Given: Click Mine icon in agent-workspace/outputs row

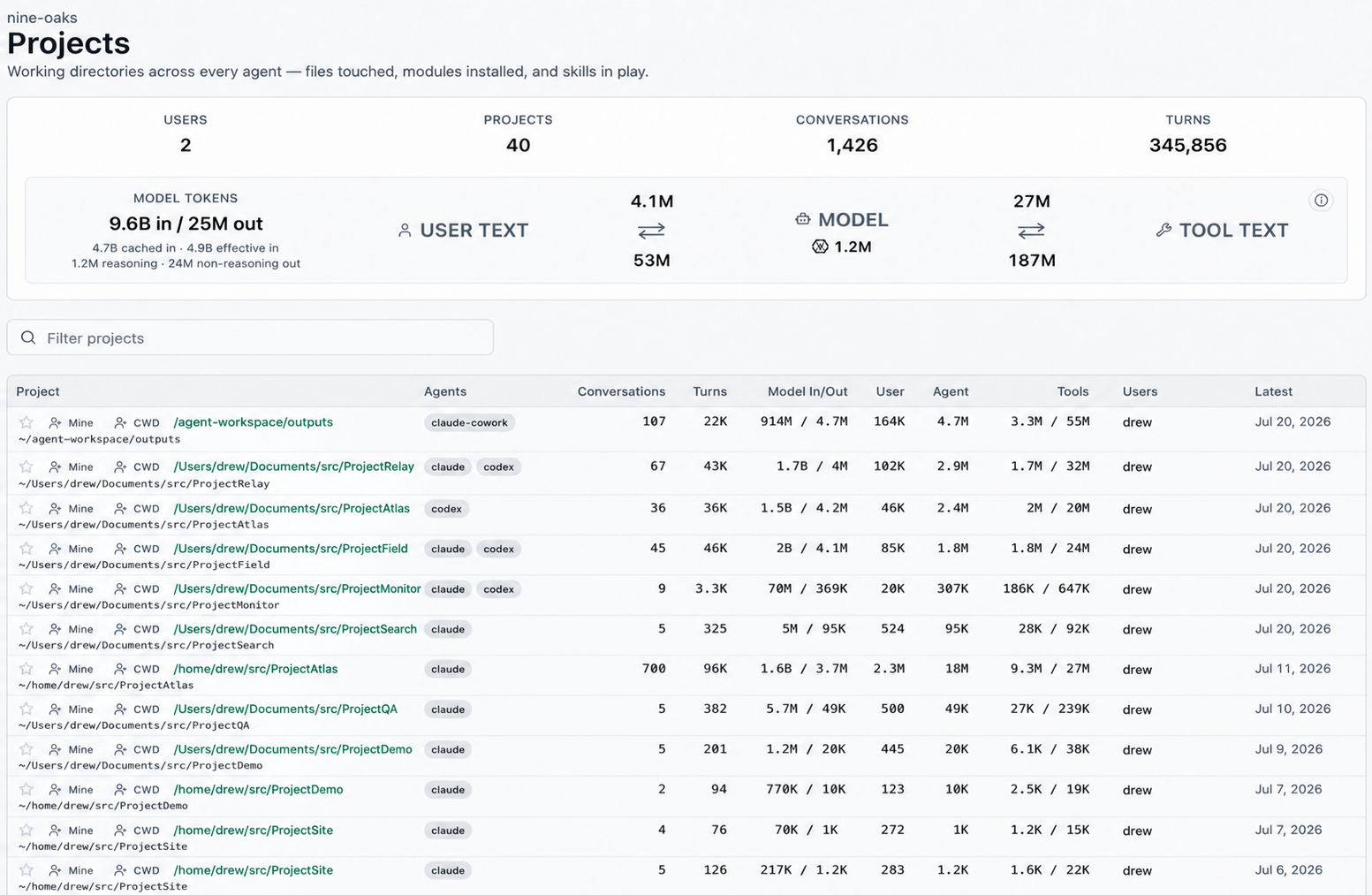Looking at the screenshot, I should (x=55, y=422).
